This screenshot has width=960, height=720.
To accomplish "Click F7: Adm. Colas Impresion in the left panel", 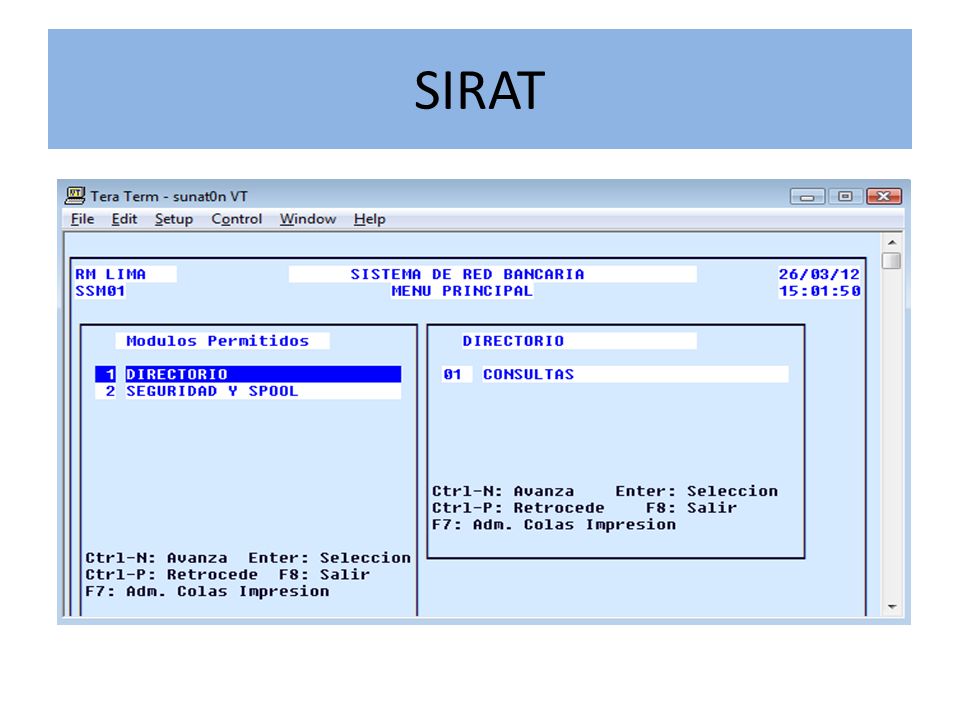I will tap(207, 591).
